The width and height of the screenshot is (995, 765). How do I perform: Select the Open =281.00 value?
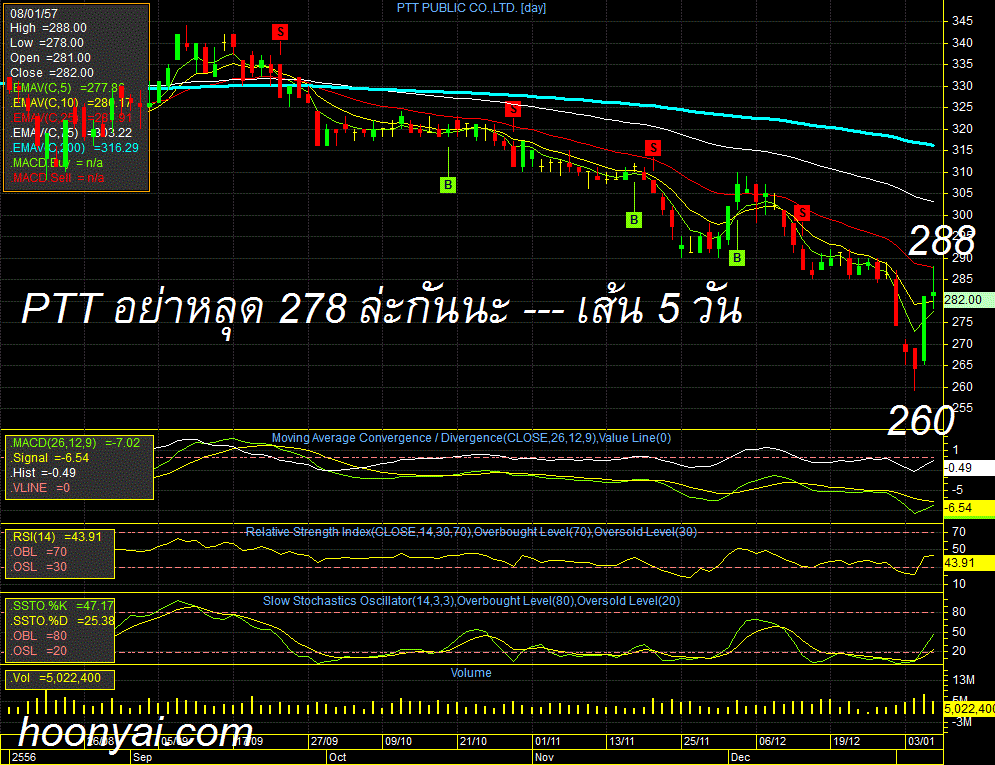(50, 58)
